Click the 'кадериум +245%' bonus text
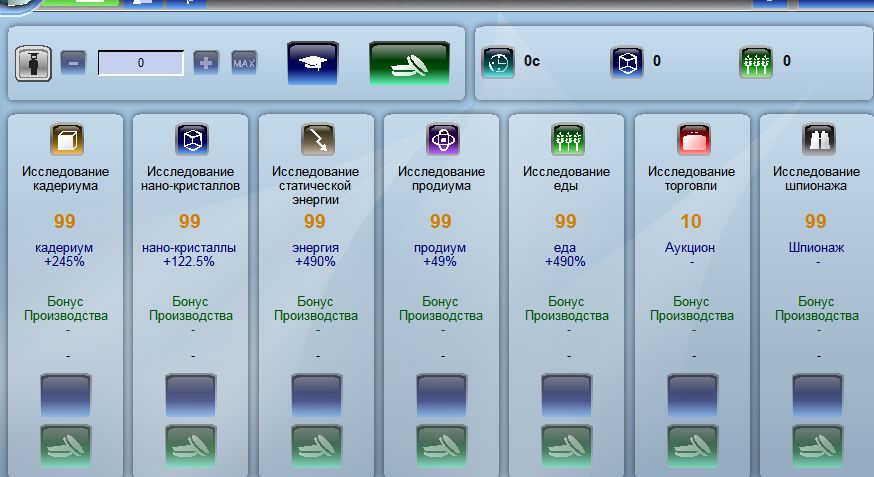874x477 pixels. coord(64,255)
